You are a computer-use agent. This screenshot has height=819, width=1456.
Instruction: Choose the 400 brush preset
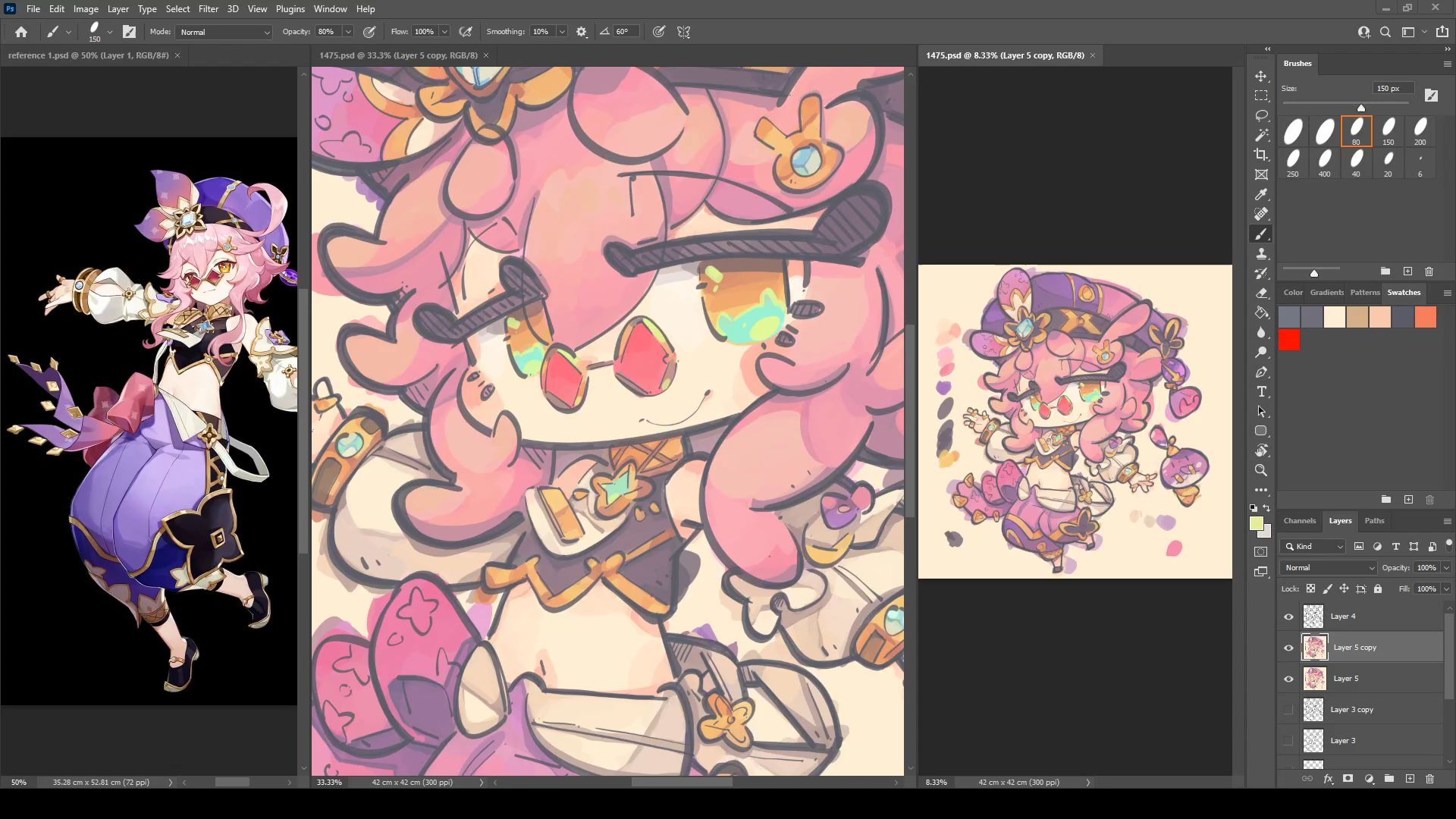point(1324,163)
